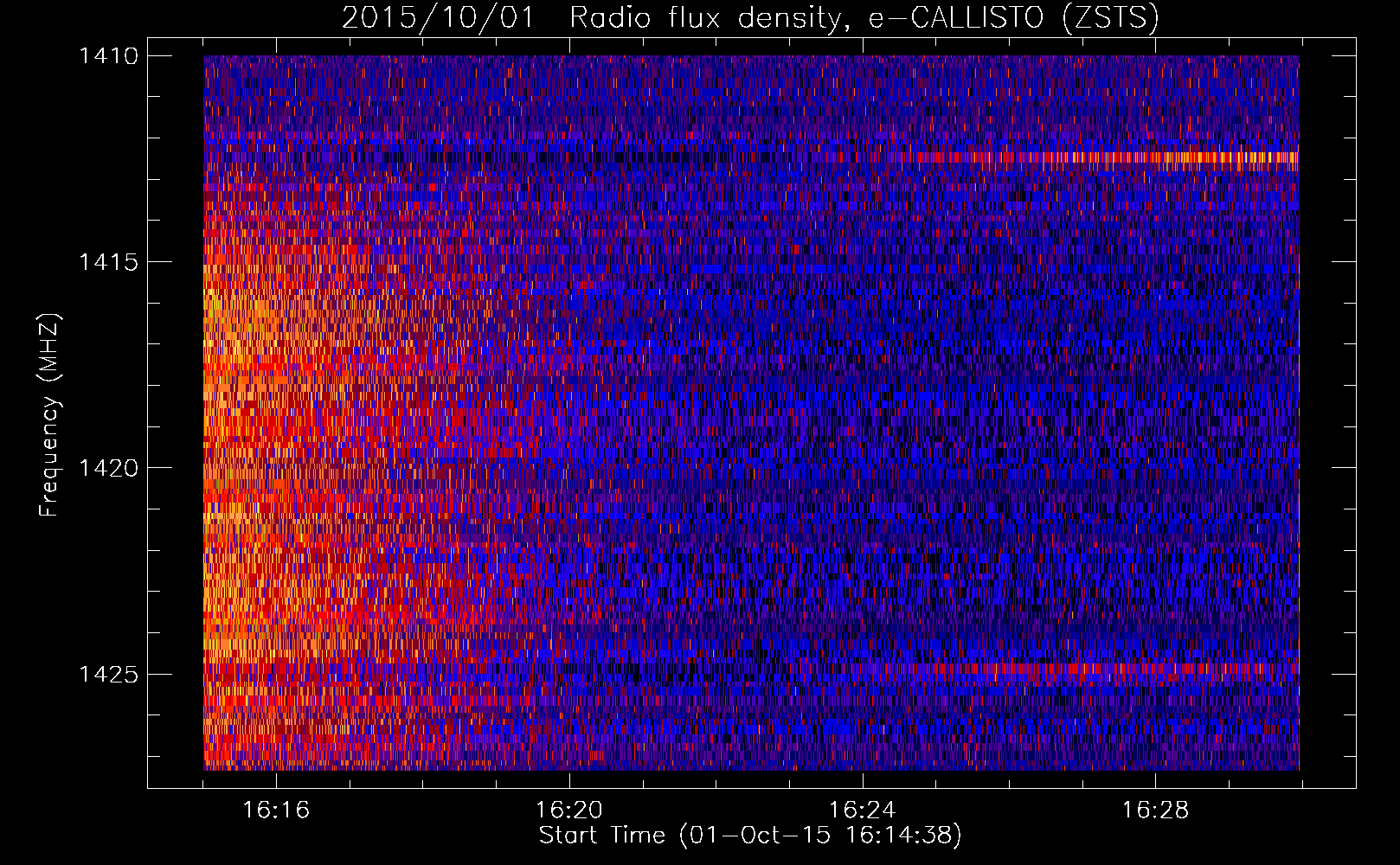Click the plot title with date 2015/10/01
Viewport: 1400px width, 865px height.
[750, 18]
